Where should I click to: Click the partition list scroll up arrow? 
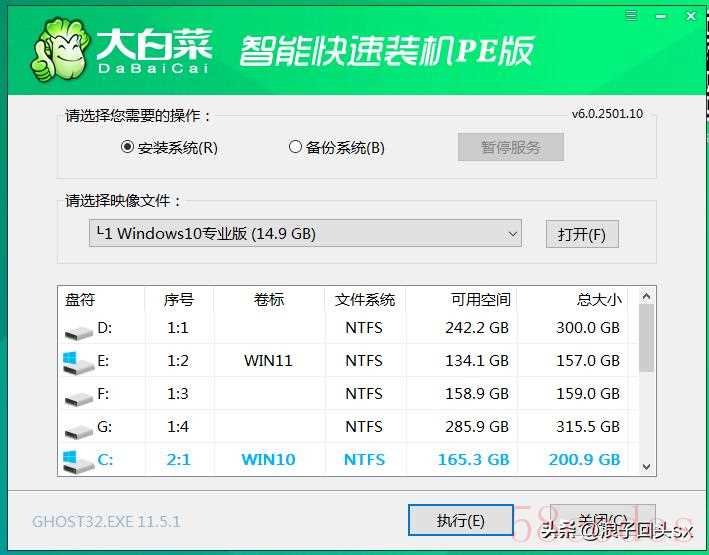tap(646, 296)
